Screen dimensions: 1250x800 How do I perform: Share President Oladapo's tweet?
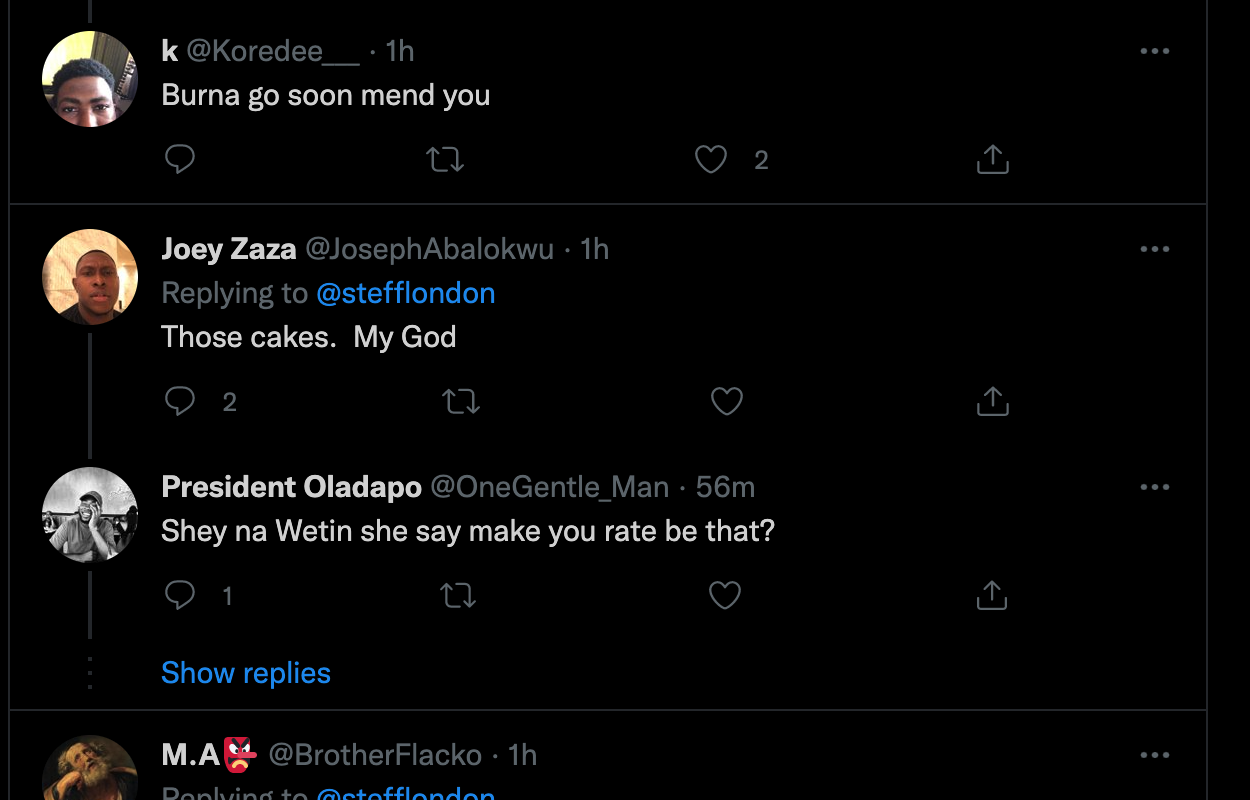point(992,595)
